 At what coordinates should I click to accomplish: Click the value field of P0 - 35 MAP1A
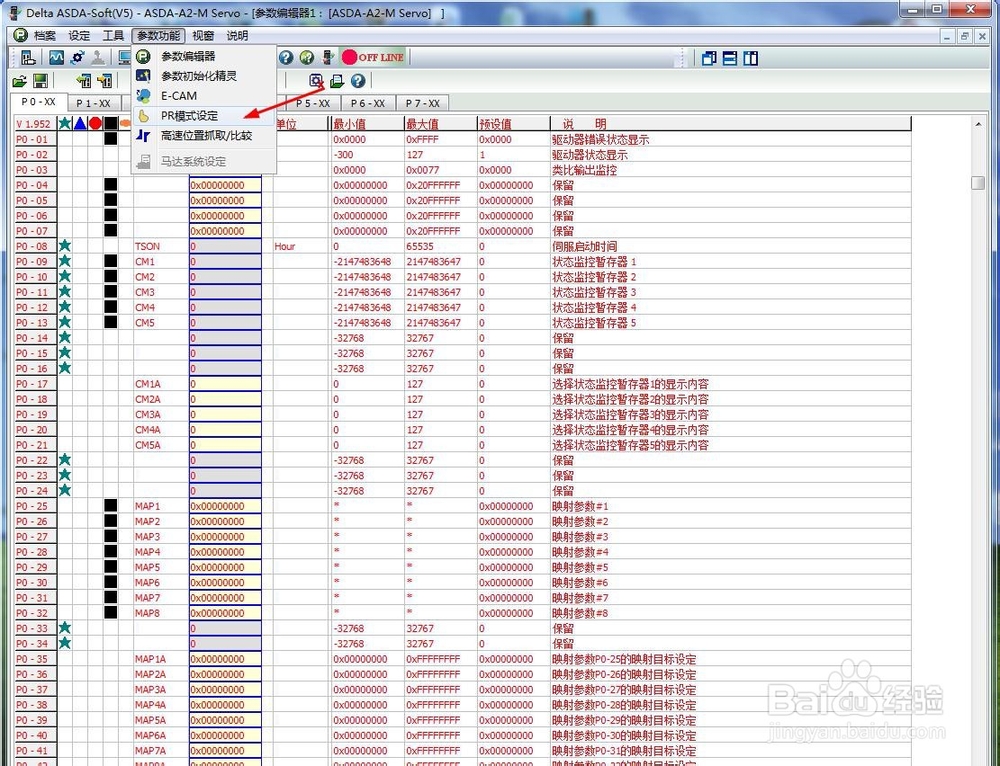tap(225, 659)
